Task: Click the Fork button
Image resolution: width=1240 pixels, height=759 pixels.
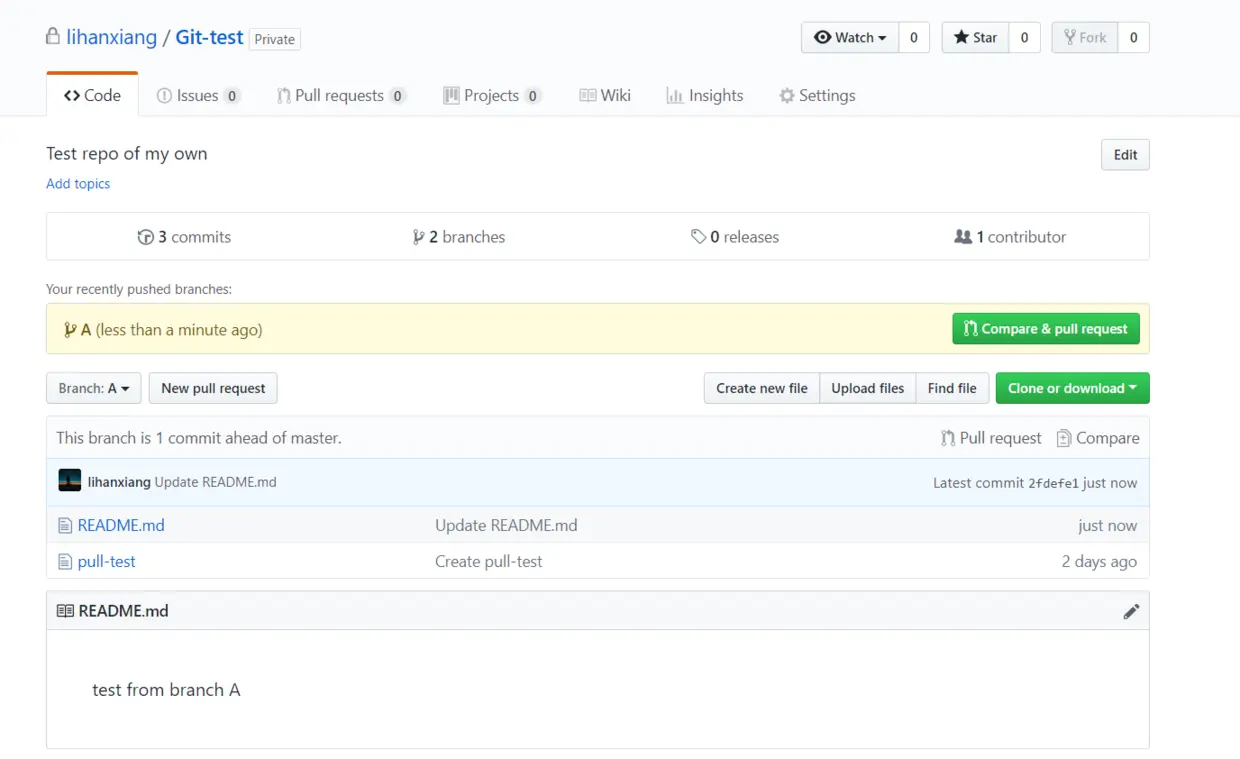Action: pyautogui.click(x=1085, y=38)
